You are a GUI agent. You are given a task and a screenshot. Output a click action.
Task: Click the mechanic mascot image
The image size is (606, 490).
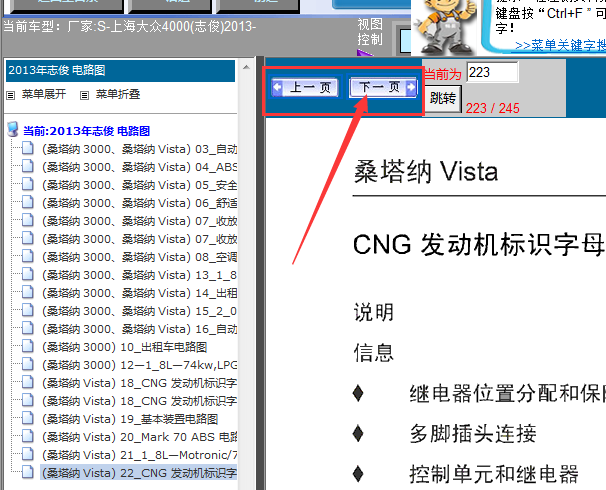(446, 27)
